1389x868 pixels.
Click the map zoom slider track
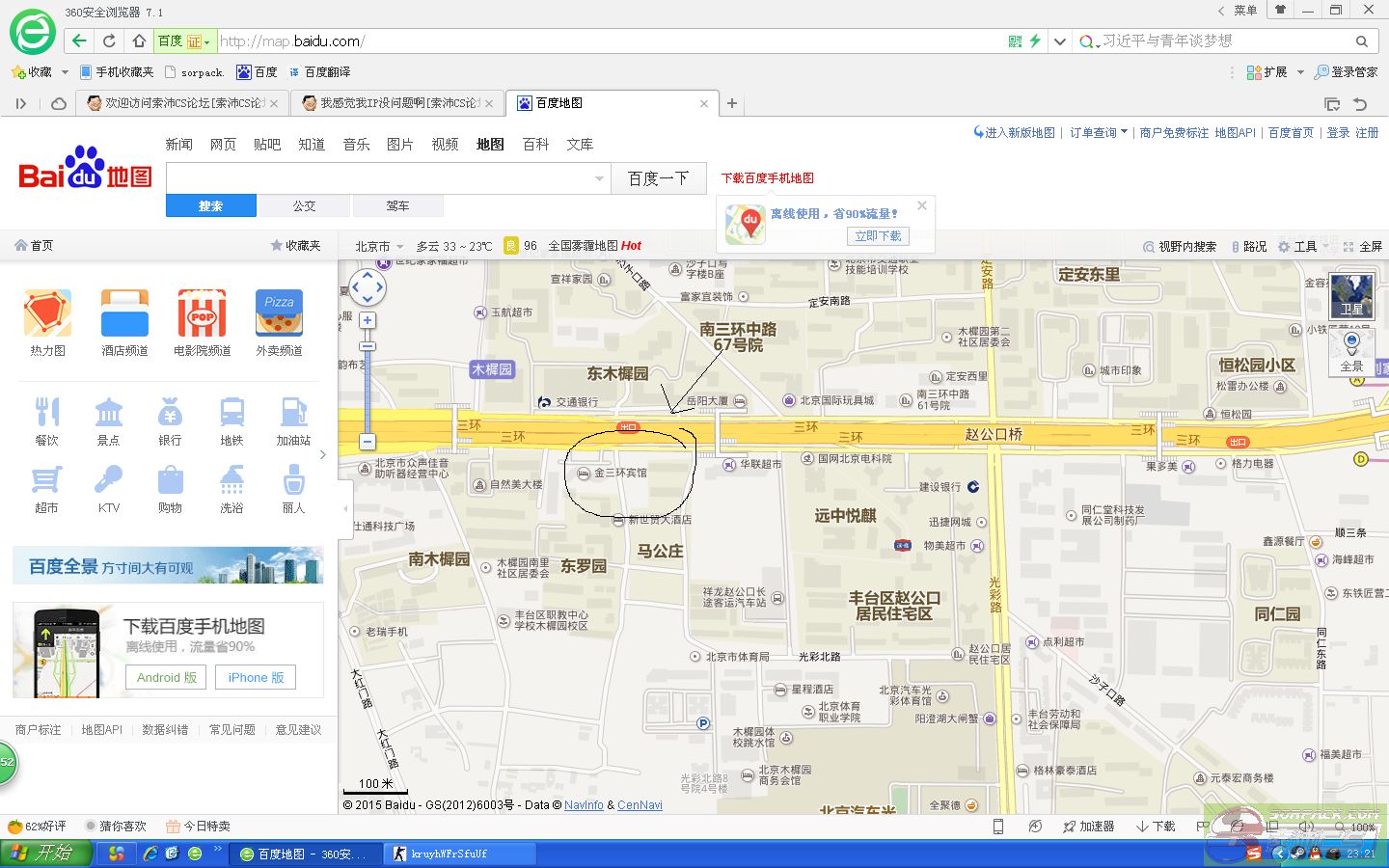click(368, 381)
